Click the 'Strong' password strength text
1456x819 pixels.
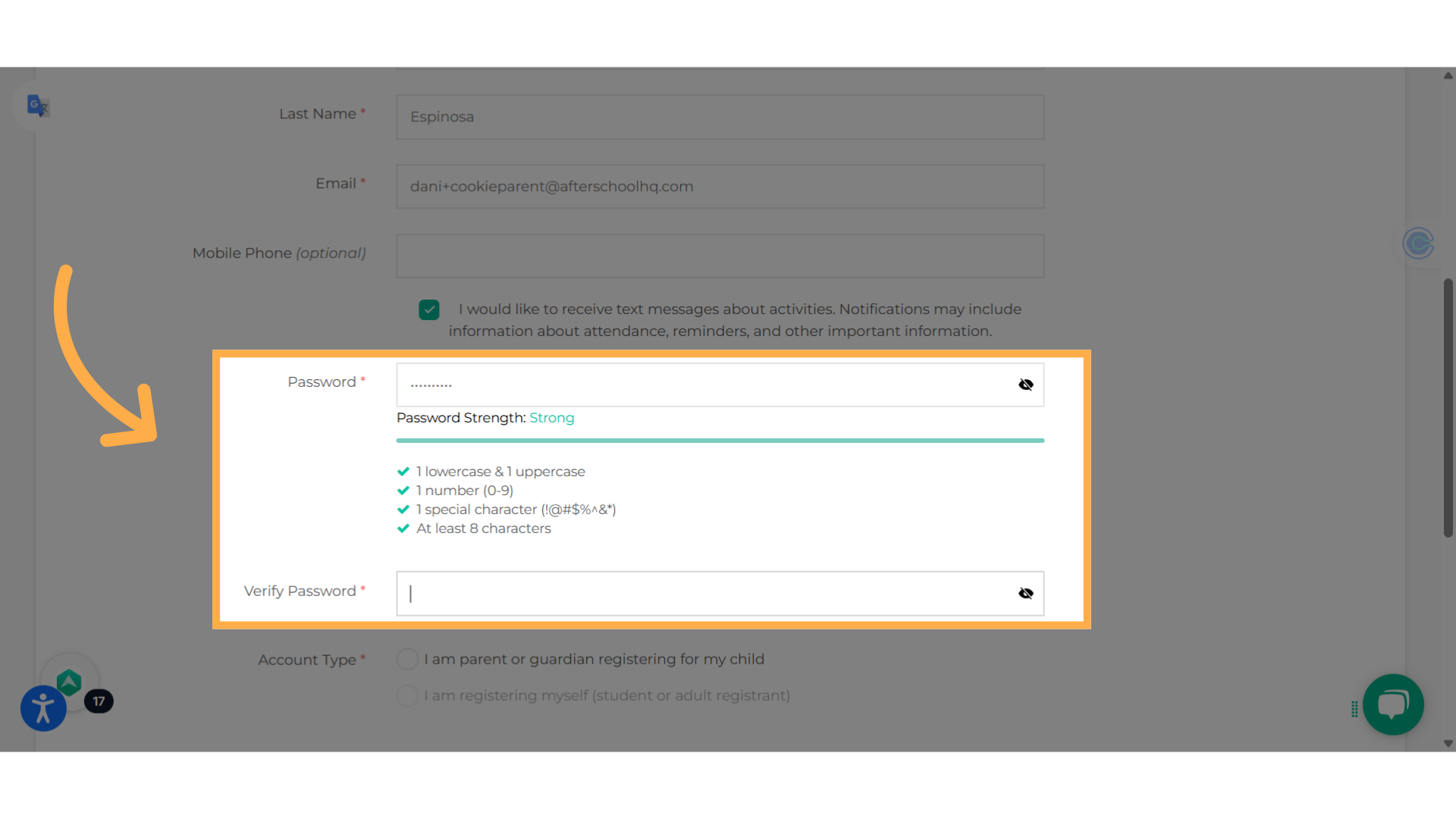point(551,418)
